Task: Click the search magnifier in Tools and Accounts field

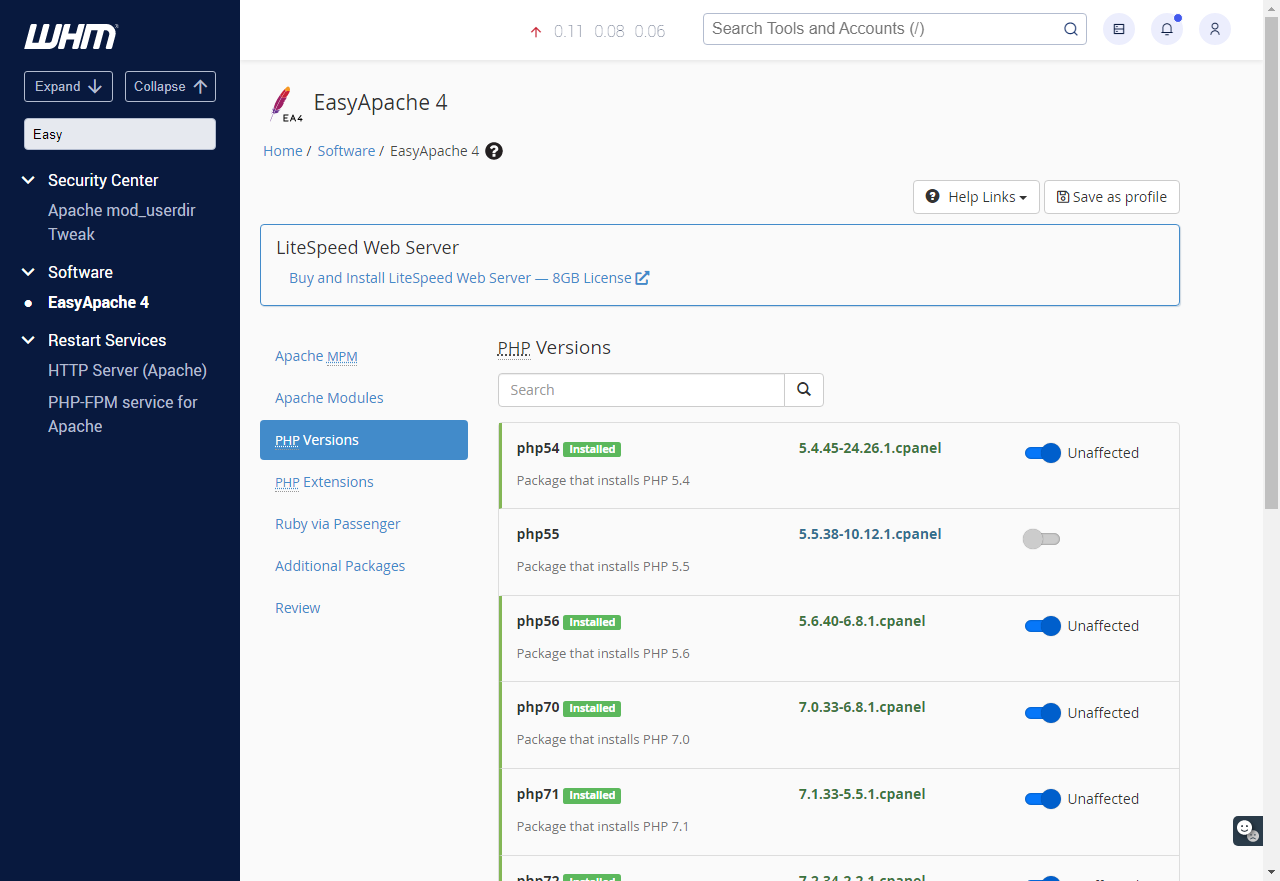Action: pyautogui.click(x=1070, y=29)
